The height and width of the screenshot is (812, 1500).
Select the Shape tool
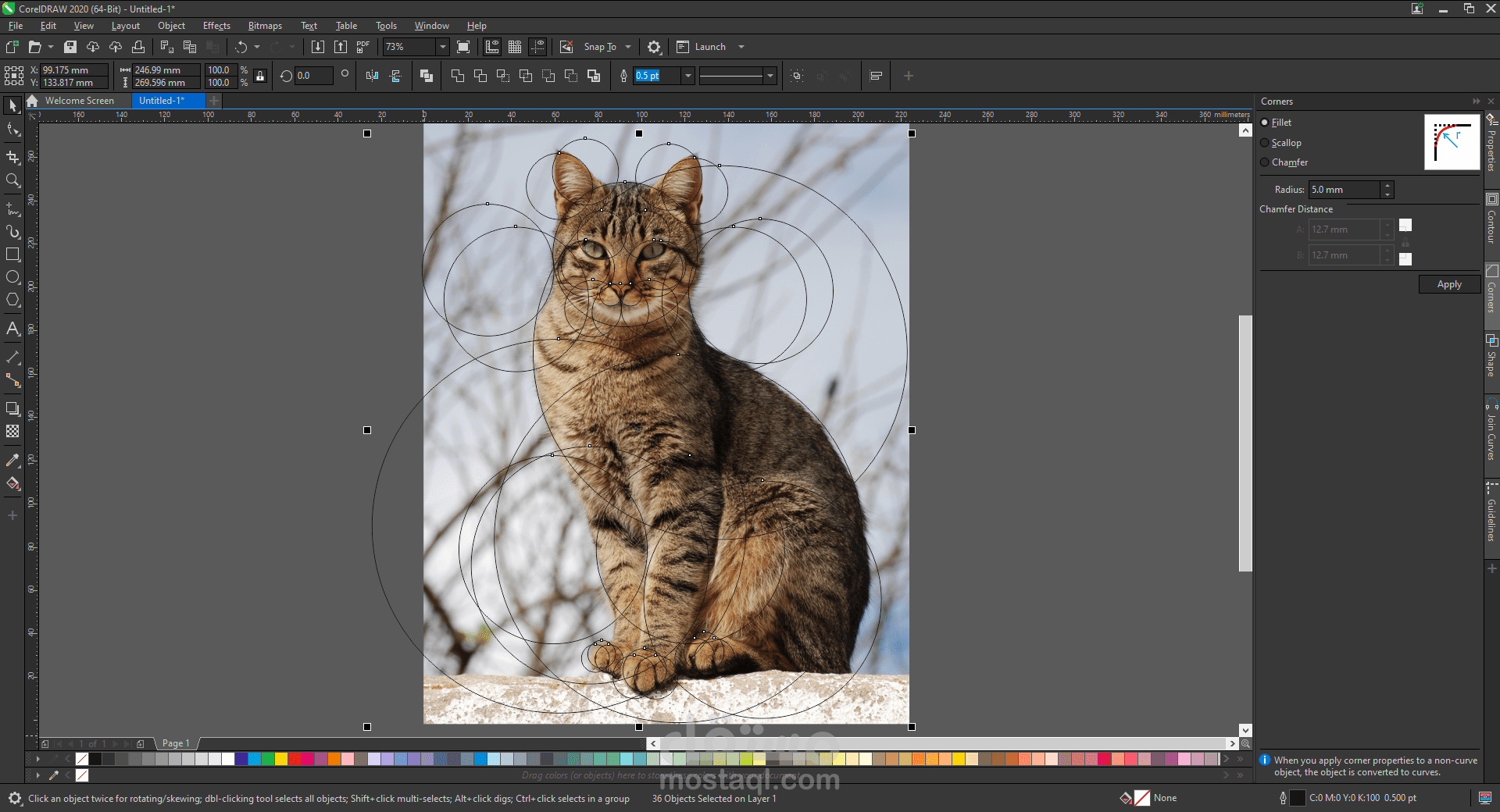point(12,130)
